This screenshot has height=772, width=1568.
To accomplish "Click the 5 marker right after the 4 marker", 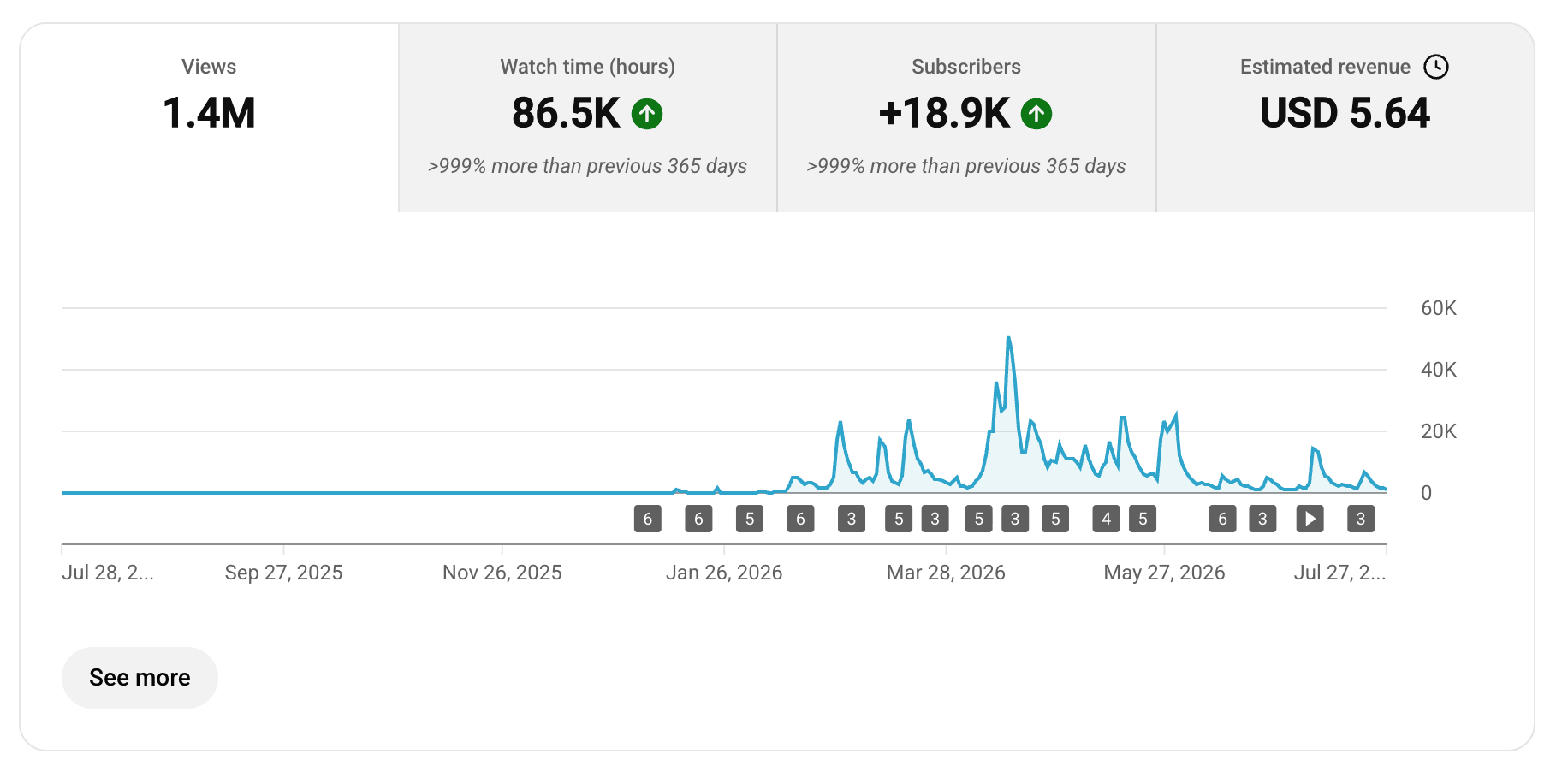I will [x=1143, y=519].
